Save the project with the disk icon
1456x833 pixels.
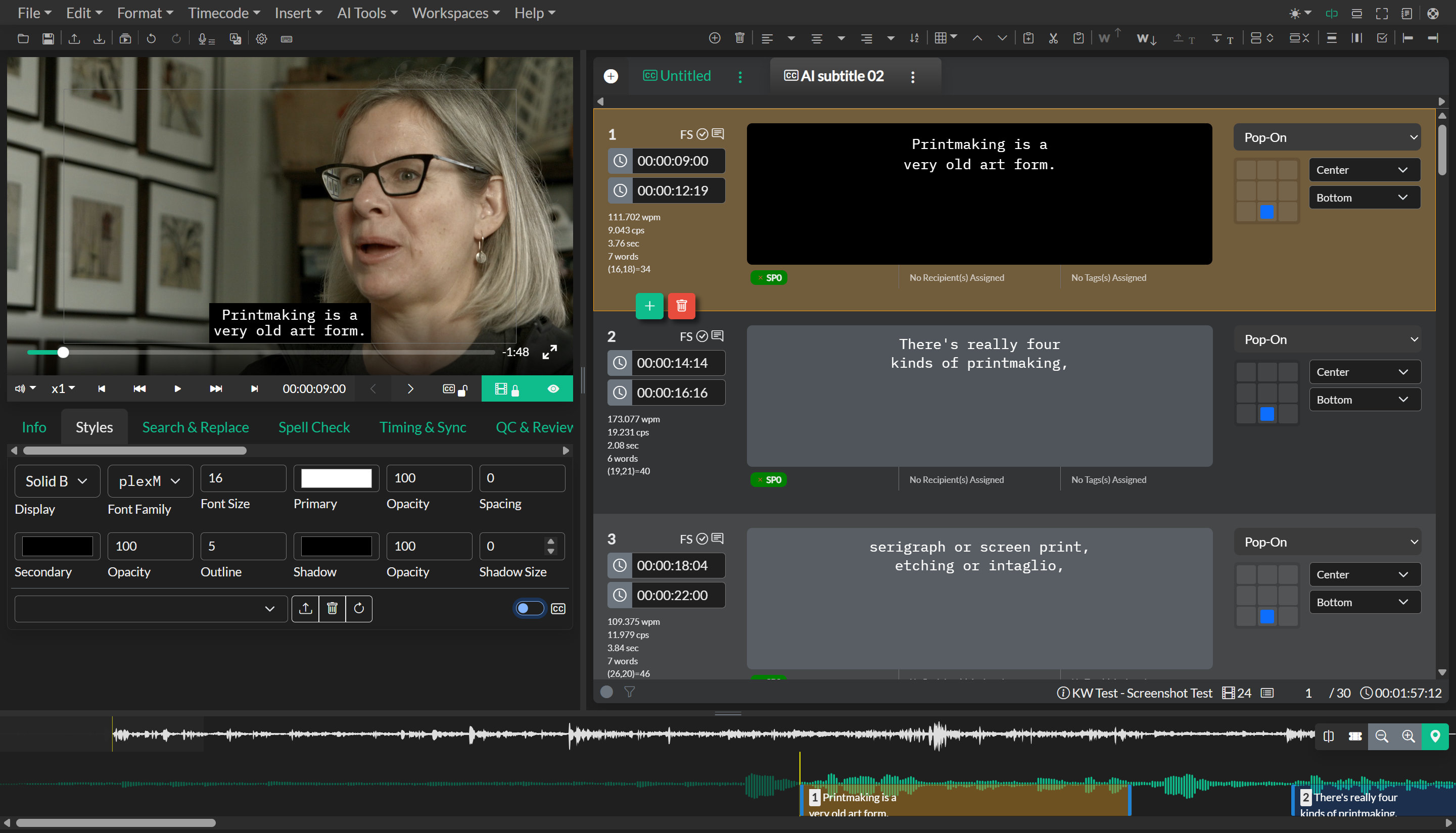tap(49, 38)
